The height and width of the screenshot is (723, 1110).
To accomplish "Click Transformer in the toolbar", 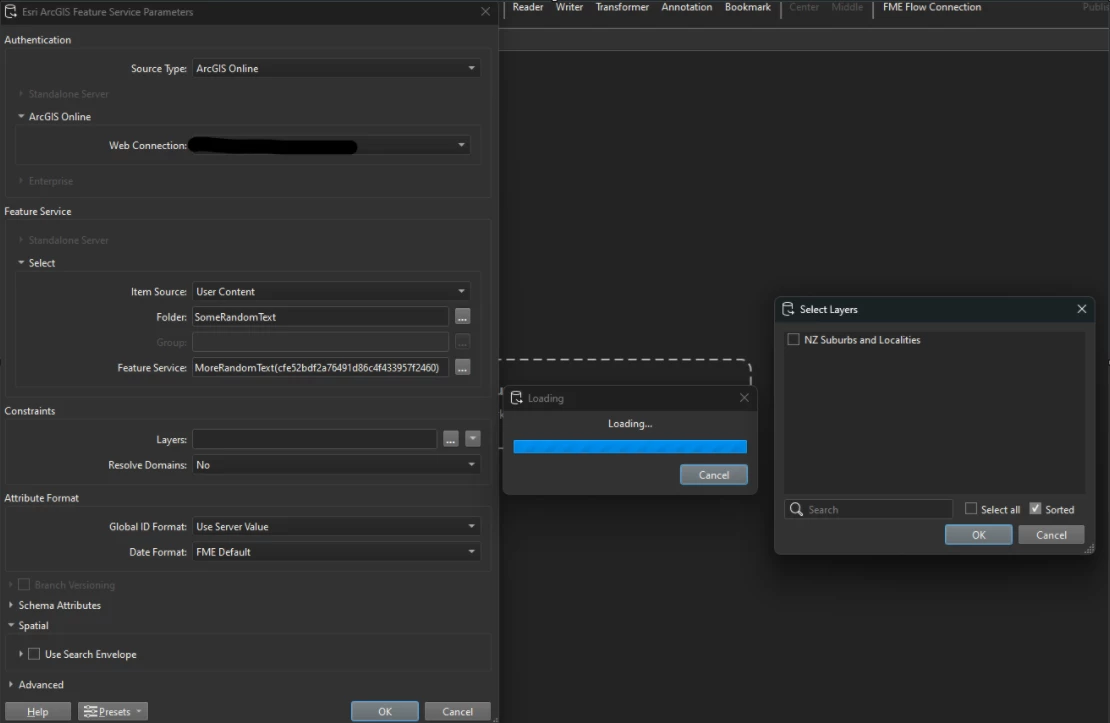I will 622,7.
